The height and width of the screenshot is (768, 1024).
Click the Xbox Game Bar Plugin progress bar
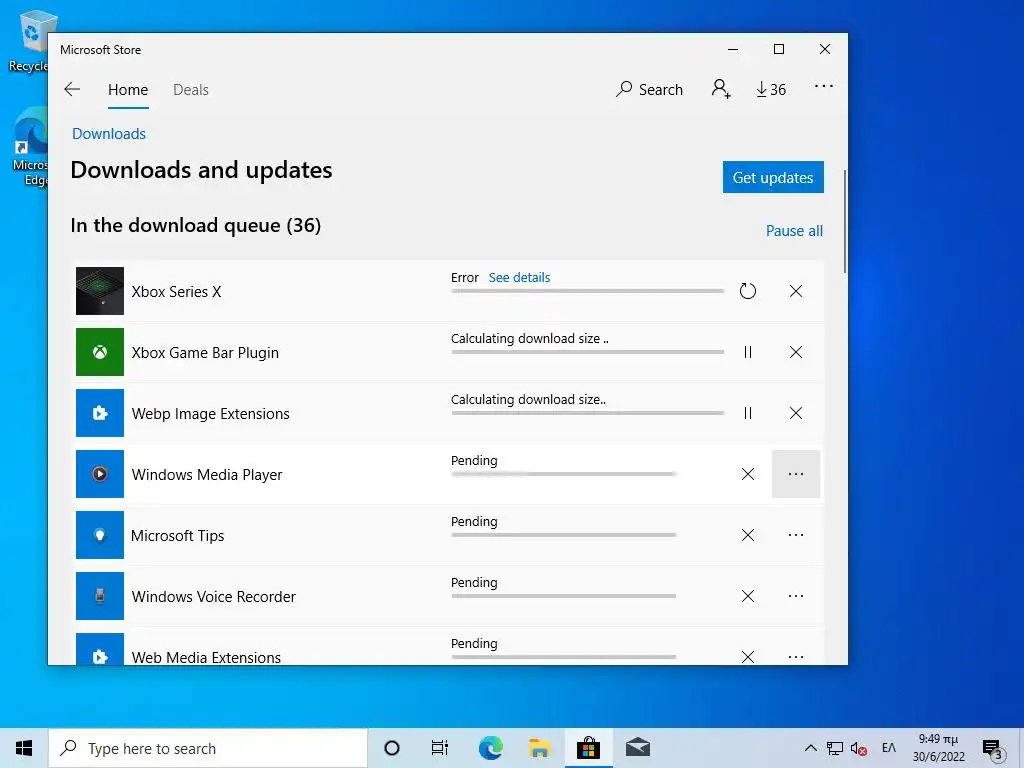click(x=588, y=352)
